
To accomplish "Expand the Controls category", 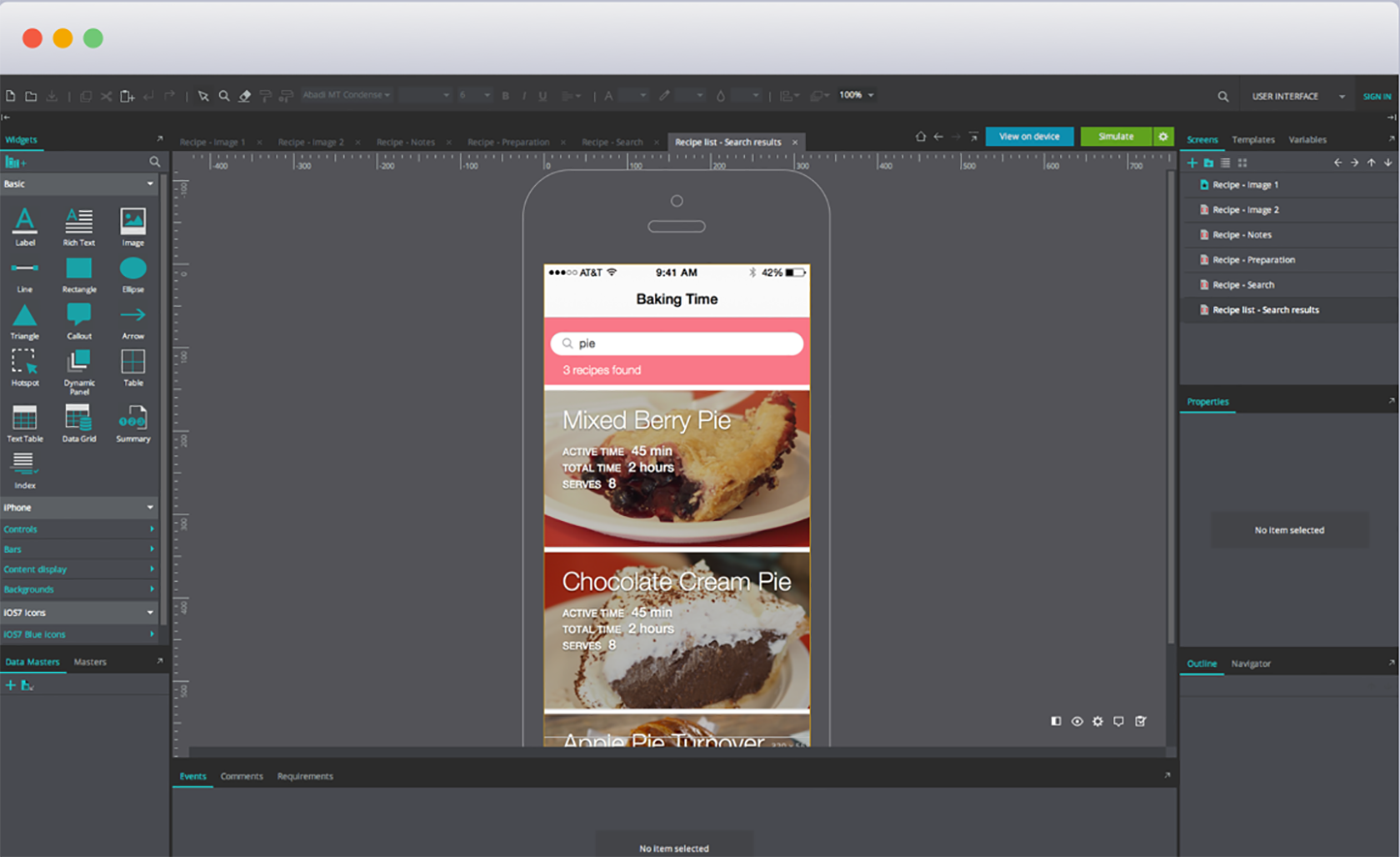I will [x=79, y=529].
